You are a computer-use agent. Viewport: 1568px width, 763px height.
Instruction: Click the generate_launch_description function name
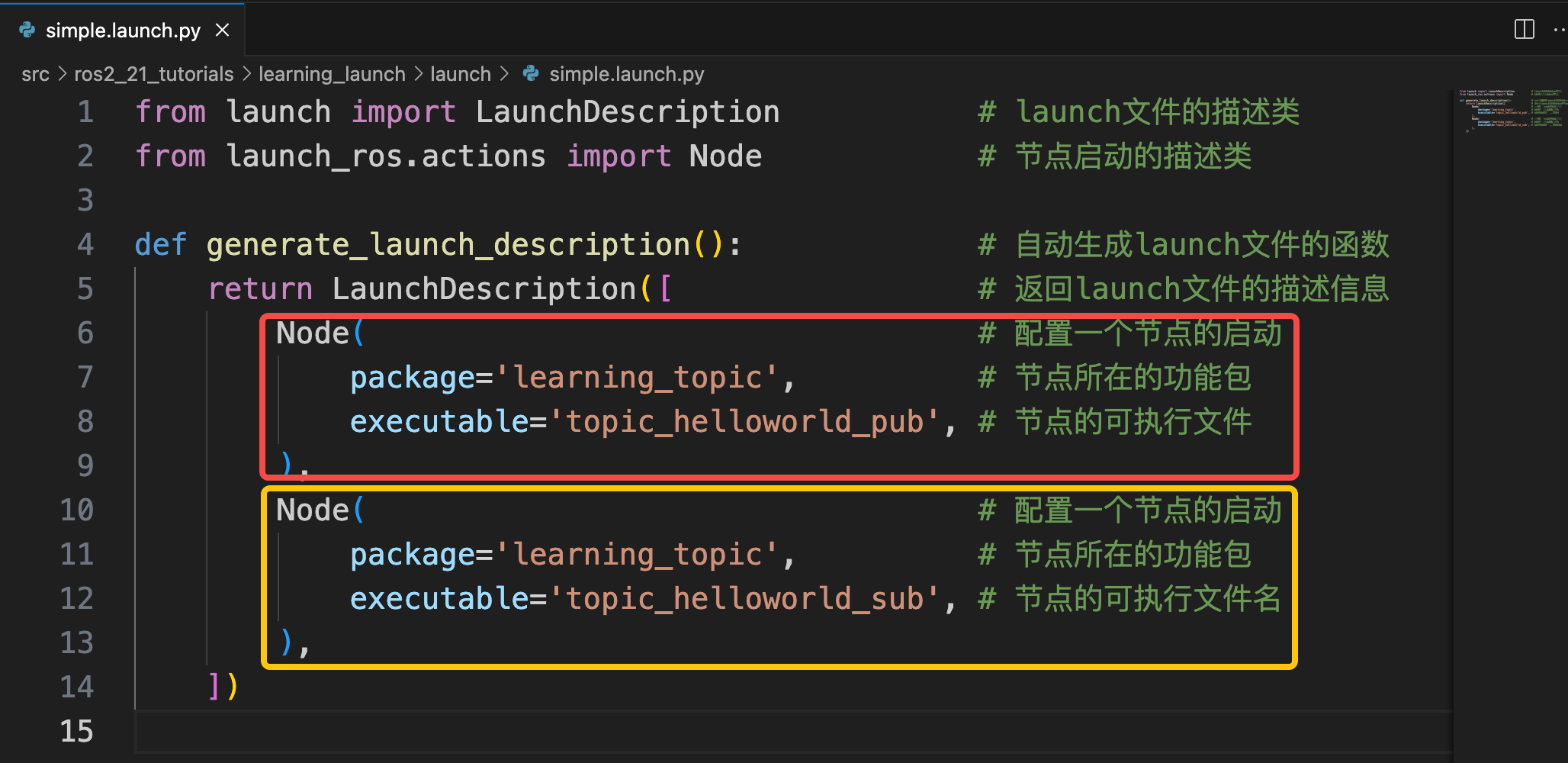448,245
